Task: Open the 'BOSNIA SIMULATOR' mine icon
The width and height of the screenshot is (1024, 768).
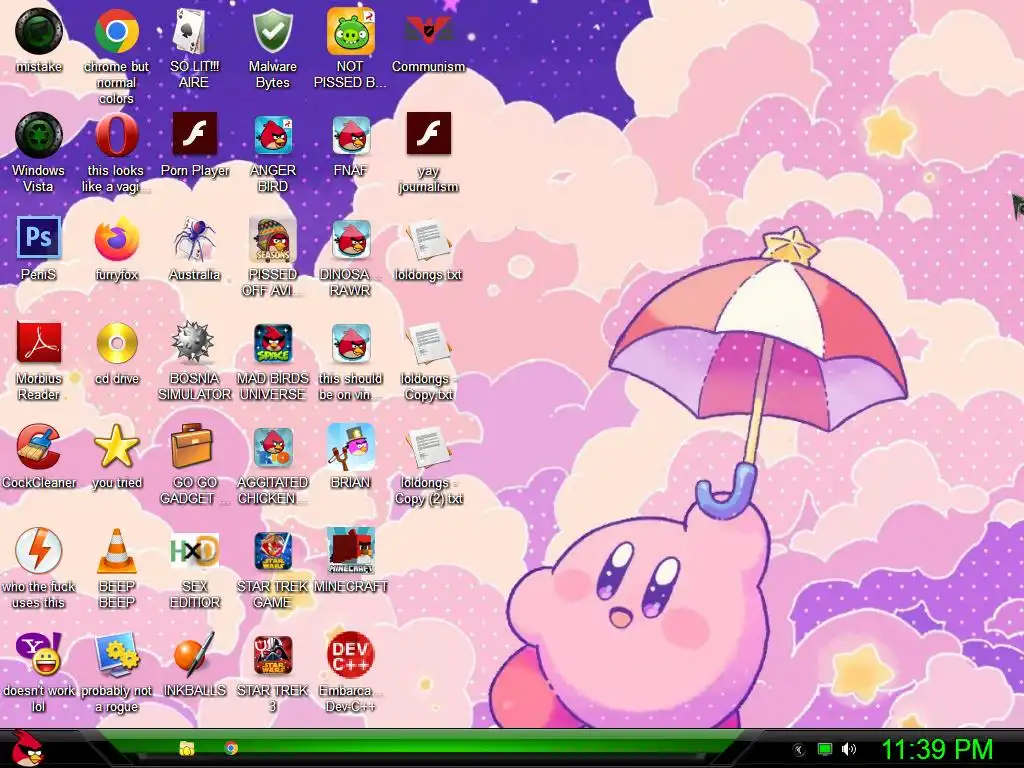Action: click(x=193, y=343)
